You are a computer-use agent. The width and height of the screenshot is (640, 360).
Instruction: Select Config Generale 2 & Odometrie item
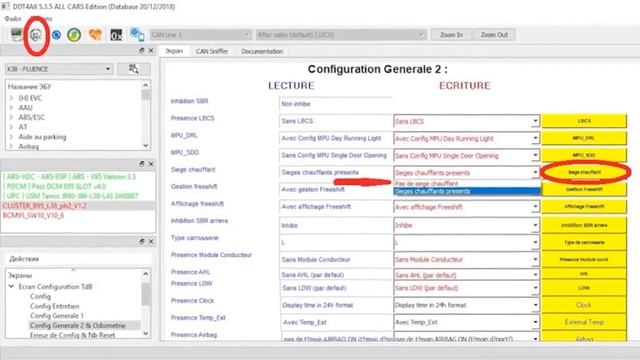(78, 326)
